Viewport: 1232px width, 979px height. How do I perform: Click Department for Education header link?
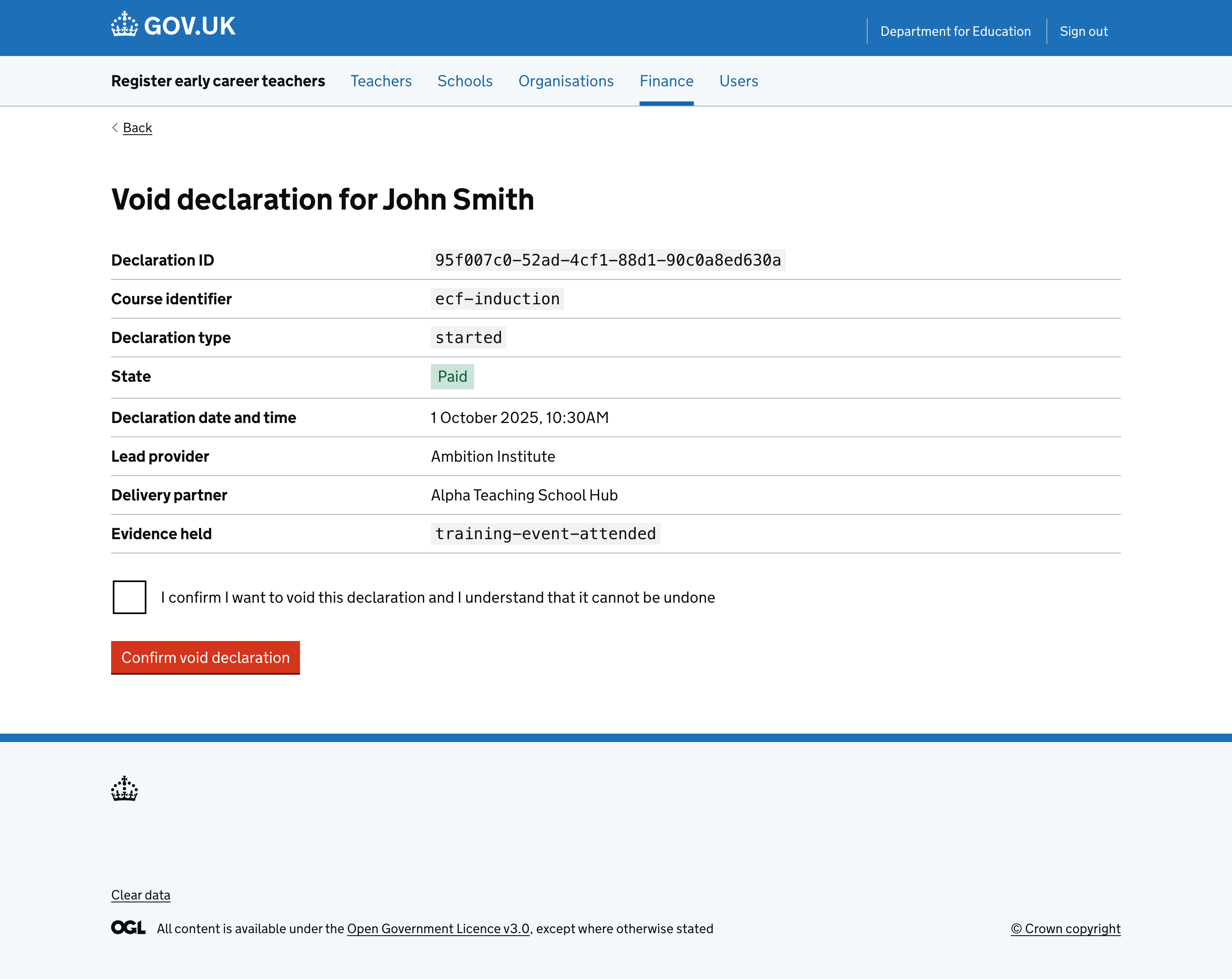click(956, 32)
